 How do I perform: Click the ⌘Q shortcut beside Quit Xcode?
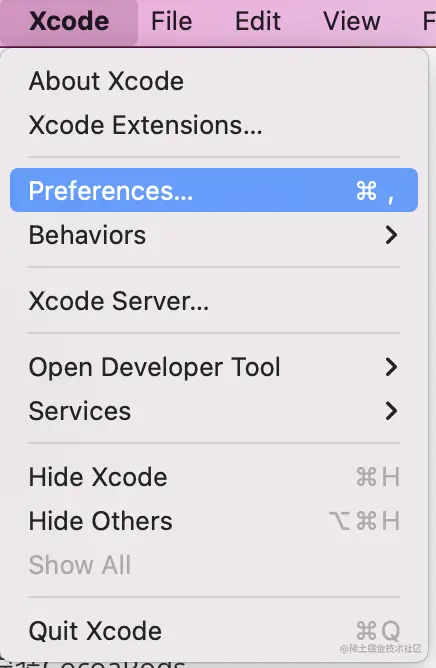tap(378, 631)
